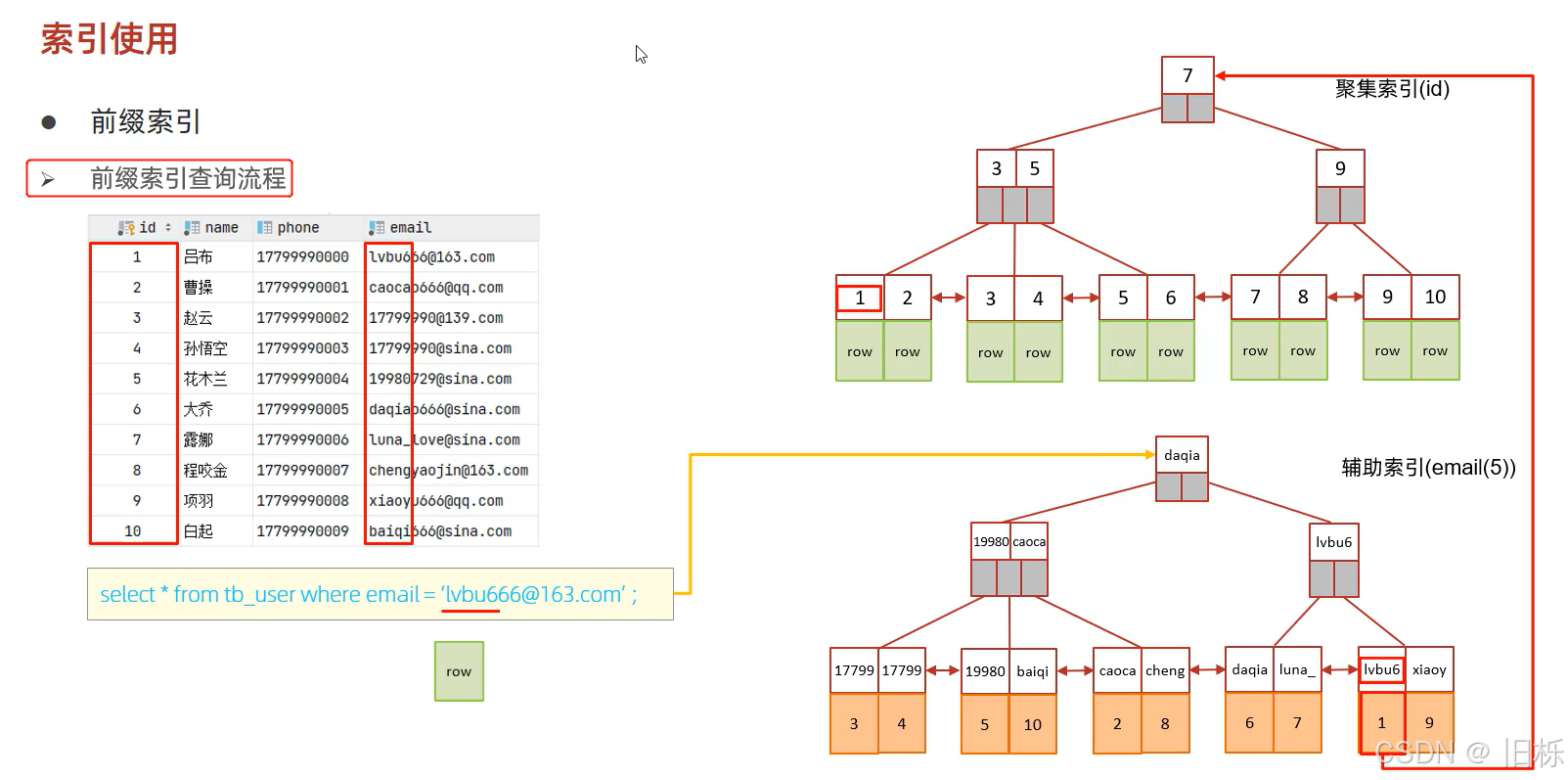Click the column icon beside name header
The image size is (1568, 780).
192,228
